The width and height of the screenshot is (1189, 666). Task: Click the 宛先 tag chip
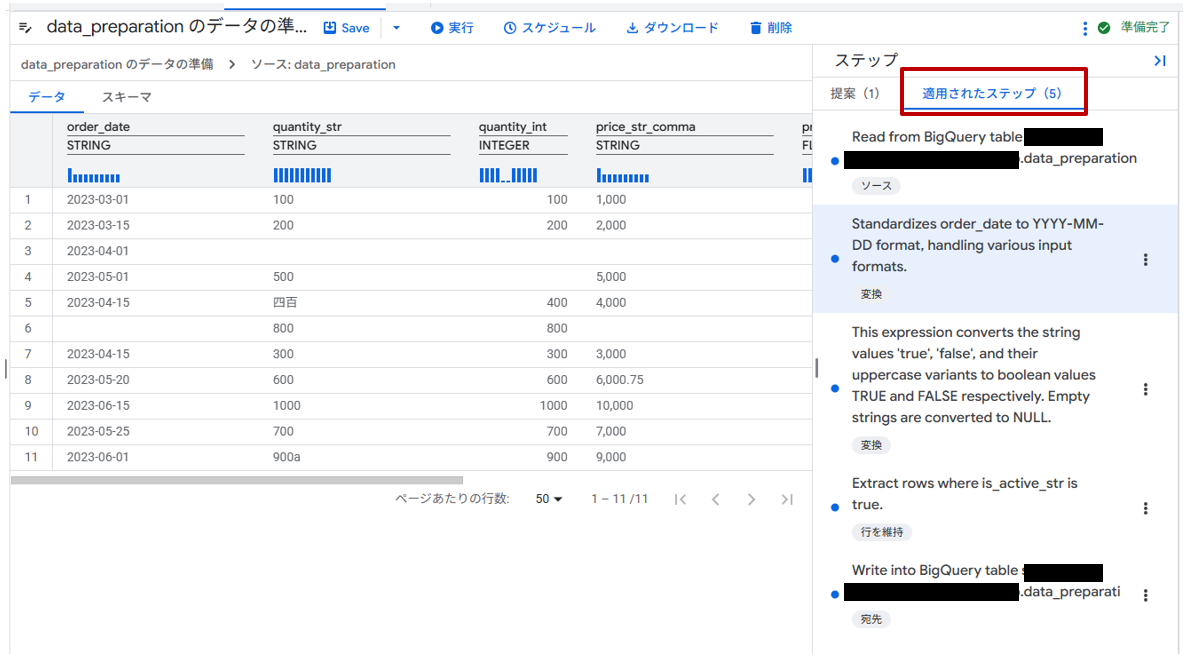coord(871,620)
